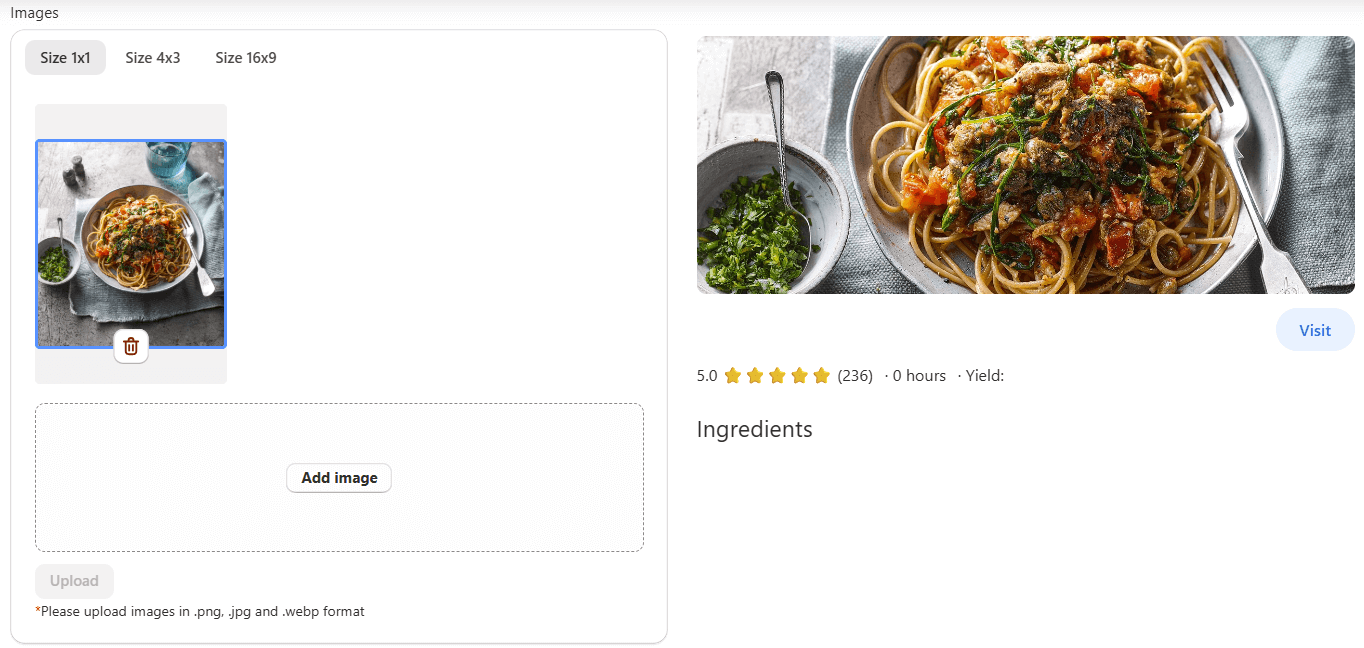
Task: Click the fifth rating star
Action: click(821, 375)
